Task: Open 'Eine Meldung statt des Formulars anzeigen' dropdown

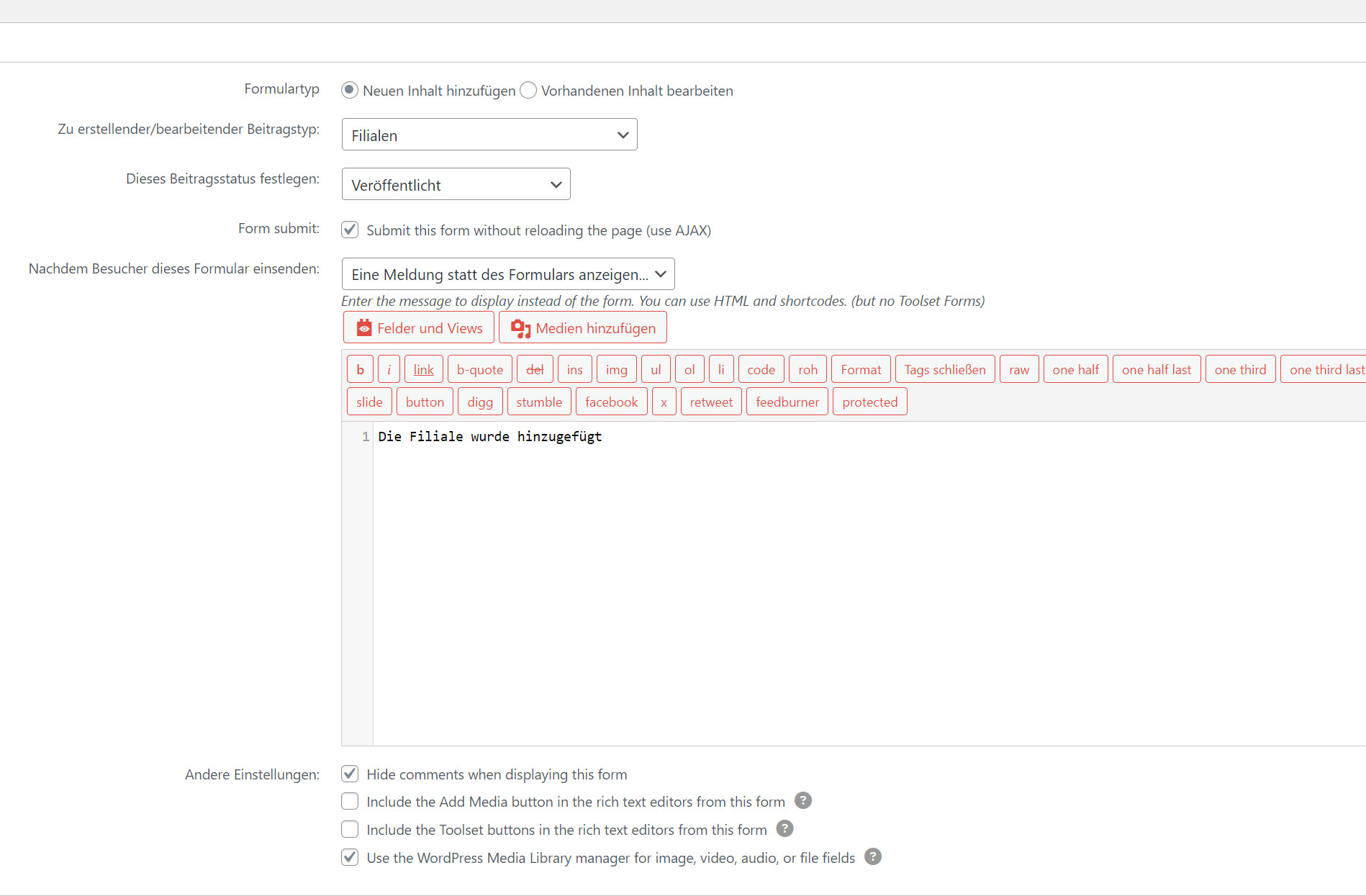Action: [508, 274]
